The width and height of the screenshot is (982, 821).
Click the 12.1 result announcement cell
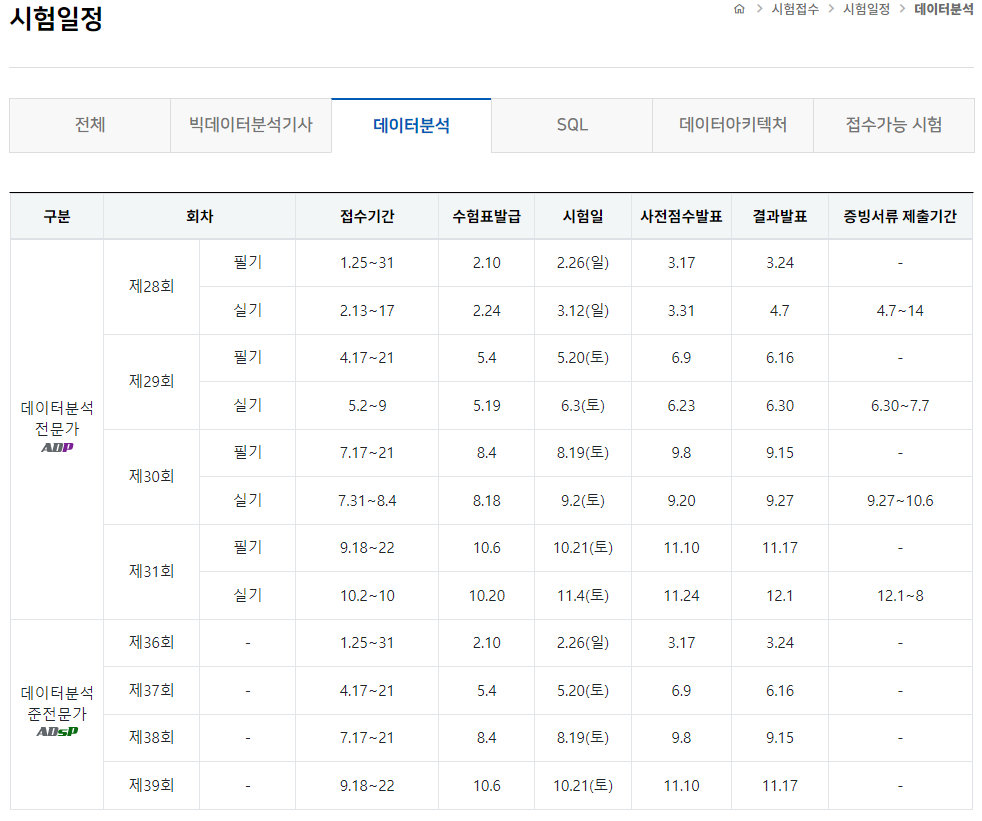click(x=780, y=596)
